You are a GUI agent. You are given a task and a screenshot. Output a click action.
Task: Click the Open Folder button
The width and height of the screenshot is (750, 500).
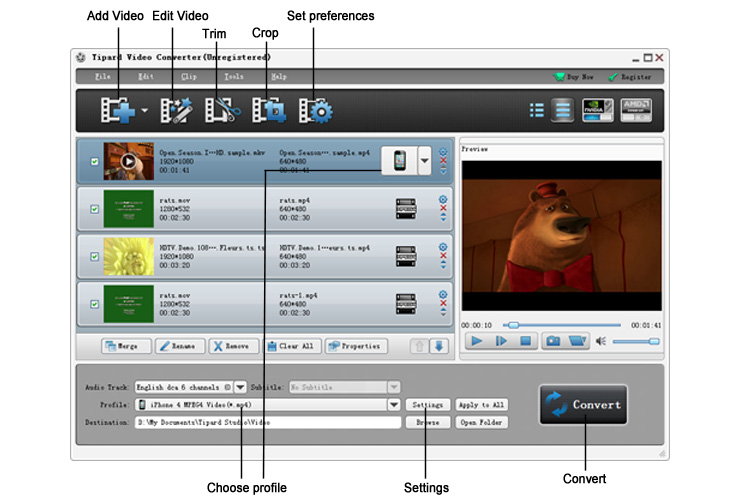(x=481, y=422)
